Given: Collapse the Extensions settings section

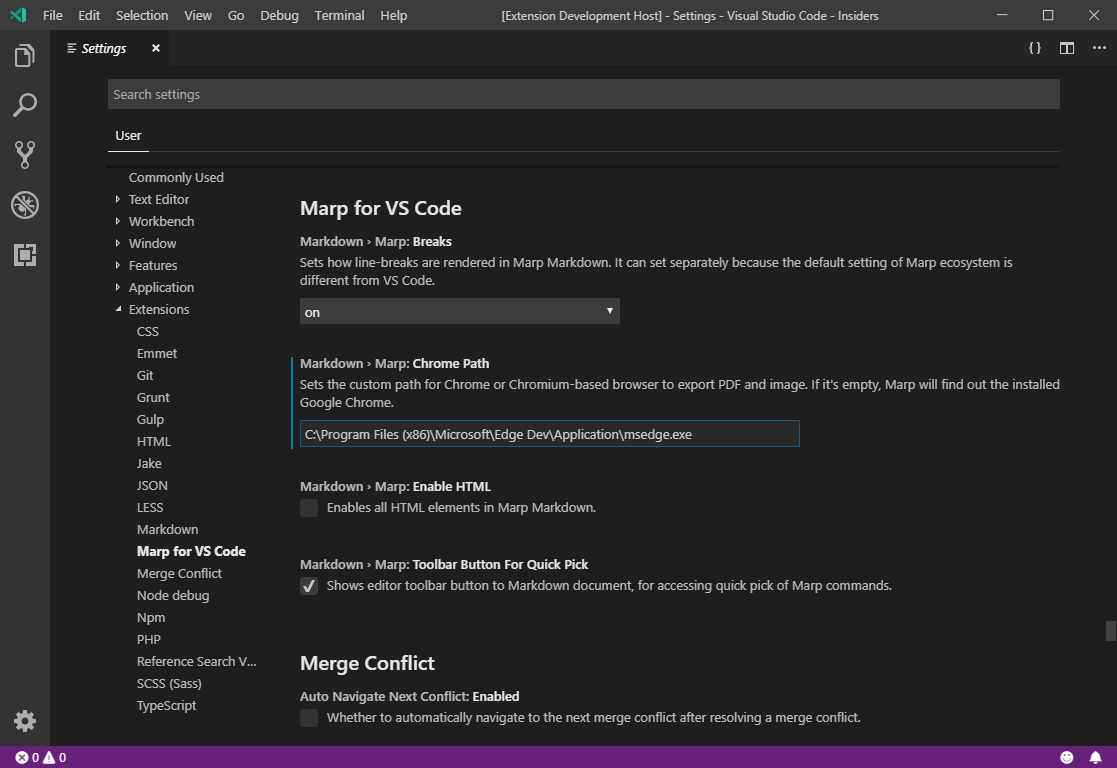Looking at the screenshot, I should click(159, 309).
